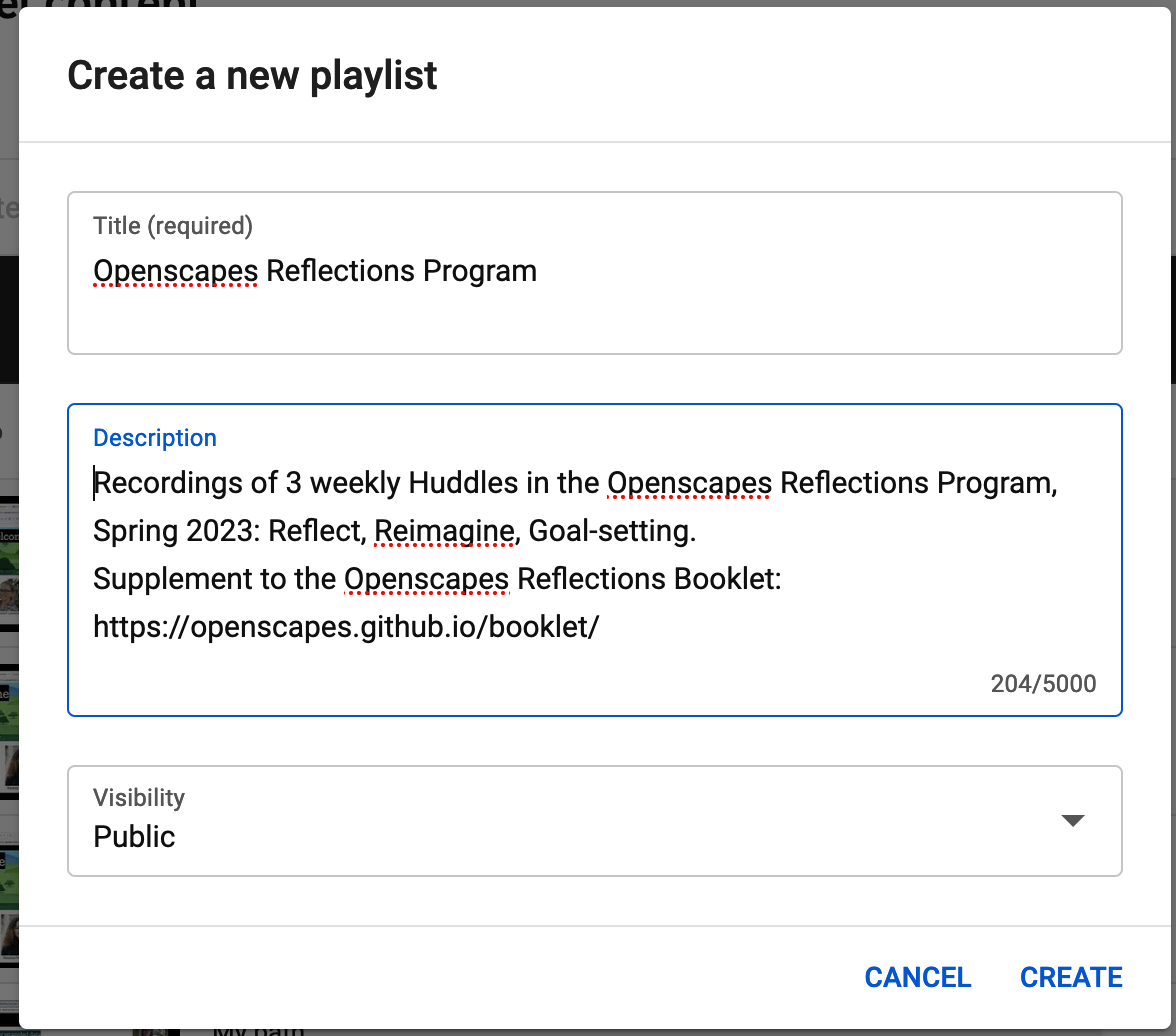Click the CREATE button to save the playlist
This screenshot has height=1036, width=1176.
coord(1071,977)
